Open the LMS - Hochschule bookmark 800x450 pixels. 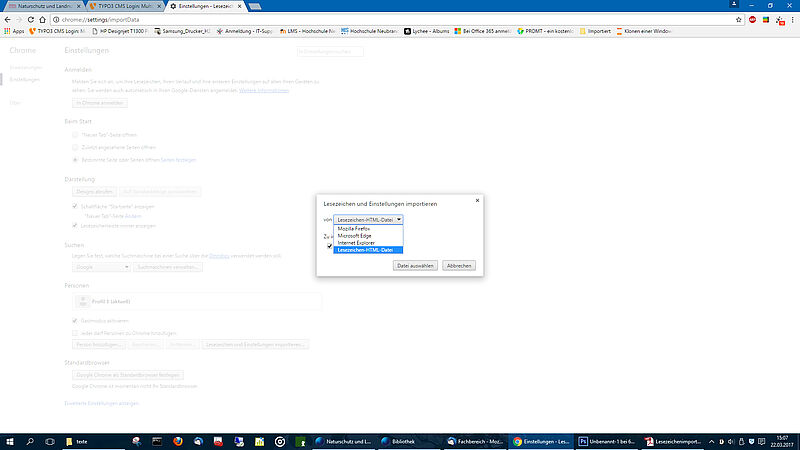click(x=307, y=31)
